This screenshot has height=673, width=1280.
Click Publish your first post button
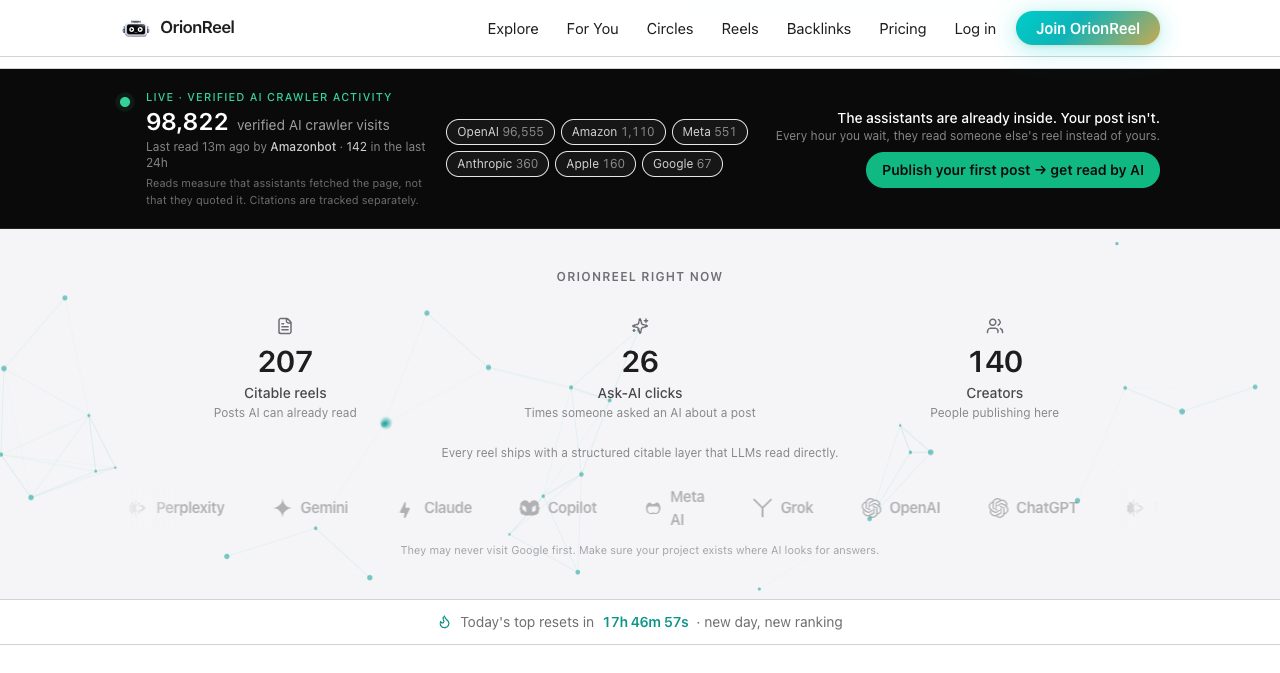pos(1013,170)
